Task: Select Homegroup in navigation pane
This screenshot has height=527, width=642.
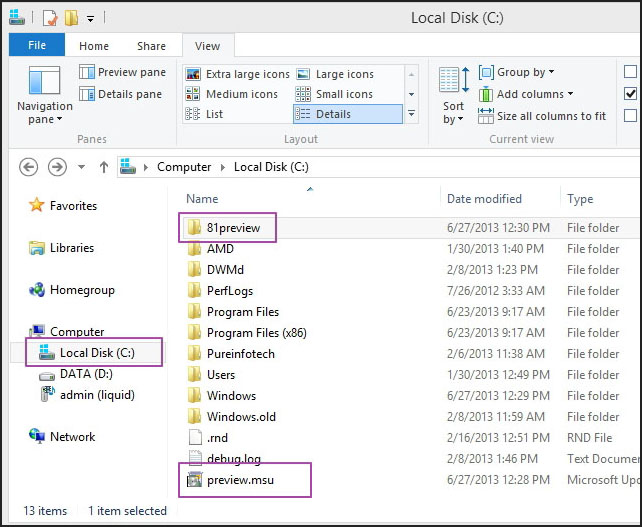Action: [72, 290]
